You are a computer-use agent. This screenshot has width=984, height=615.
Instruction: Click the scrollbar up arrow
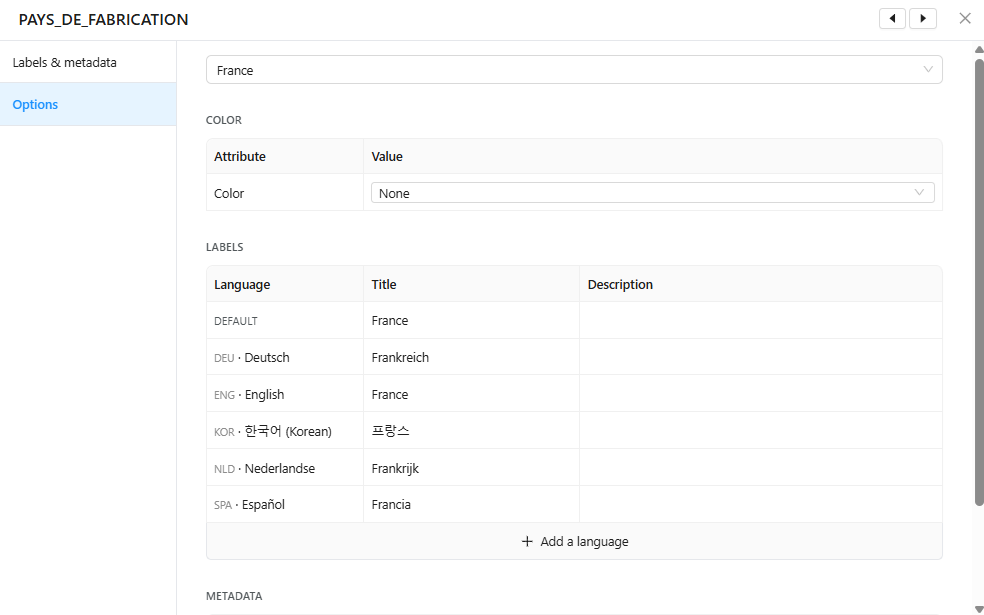point(978,50)
